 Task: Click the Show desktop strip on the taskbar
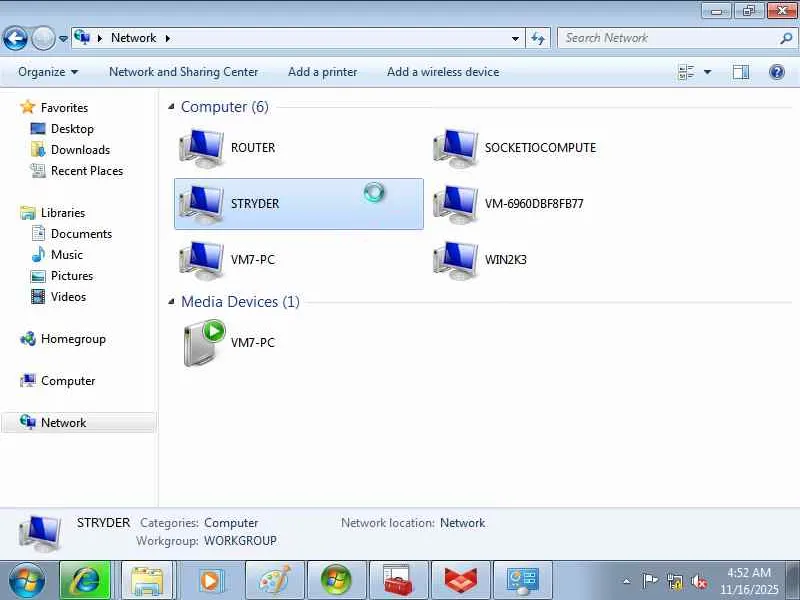(793, 581)
